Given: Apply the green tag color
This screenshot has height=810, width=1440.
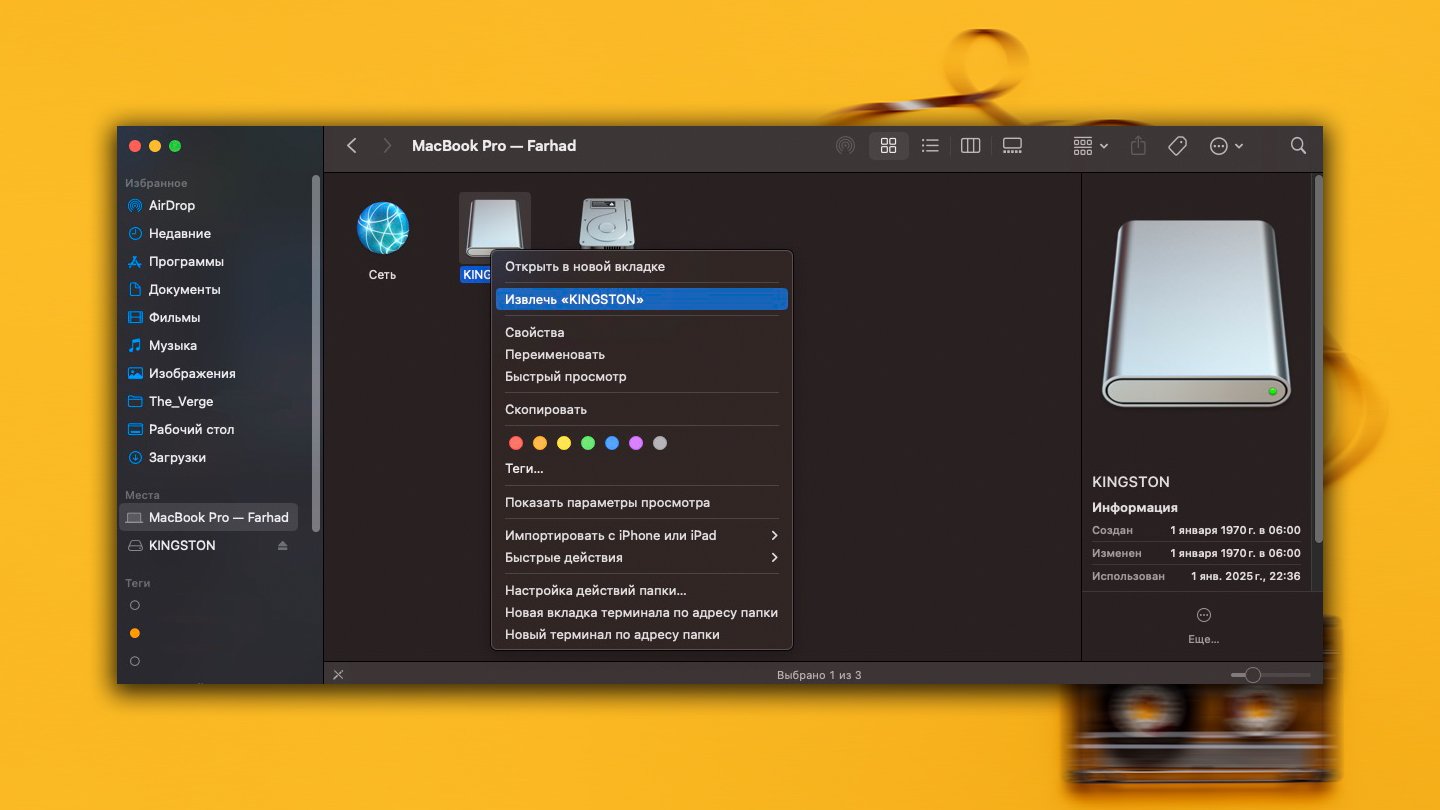Looking at the screenshot, I should (x=588, y=443).
